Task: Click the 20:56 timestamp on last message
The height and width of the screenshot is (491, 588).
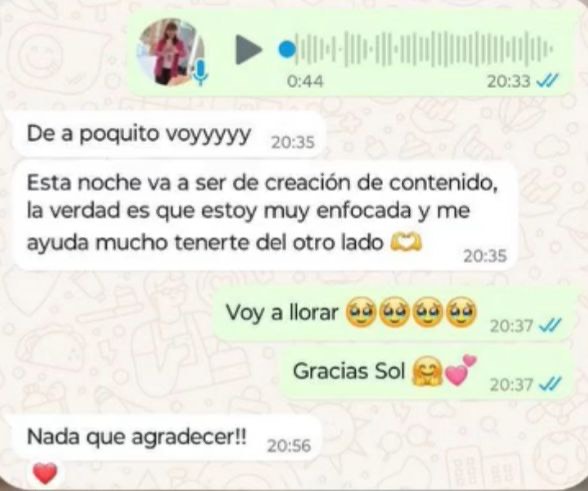Action: coord(289,446)
